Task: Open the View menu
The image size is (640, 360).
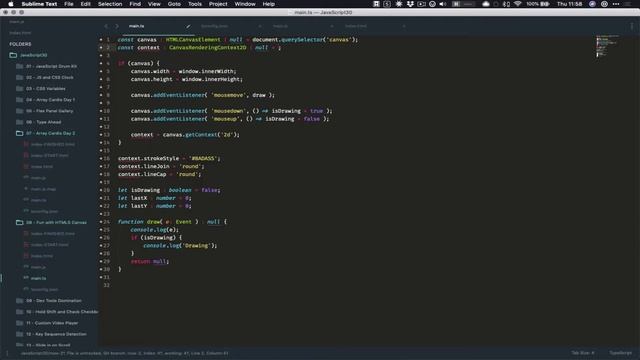Action: point(154,4)
